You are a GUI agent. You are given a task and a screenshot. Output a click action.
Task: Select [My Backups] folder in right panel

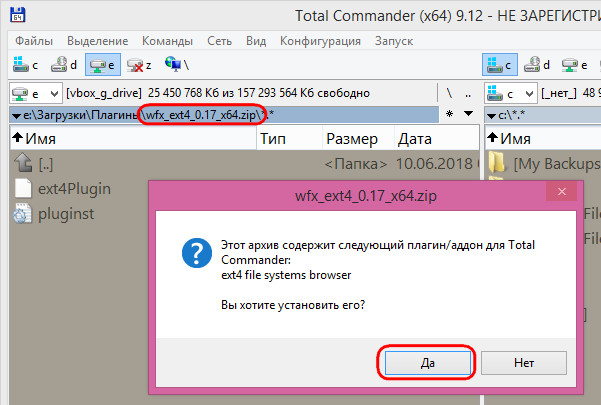[x=544, y=164]
